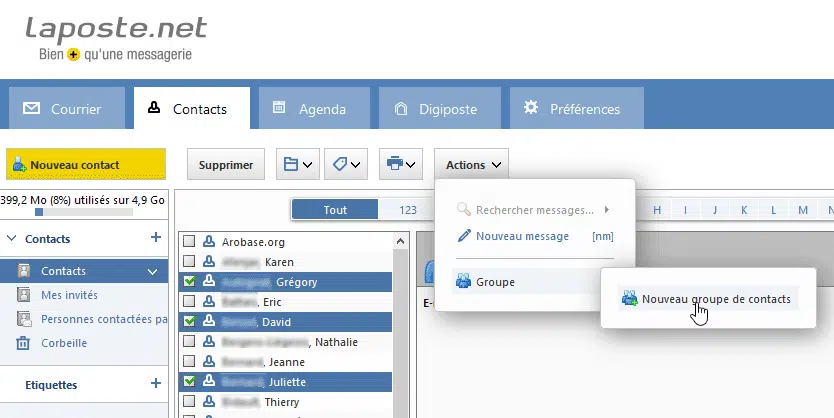The height and width of the screenshot is (418, 834).
Task: Collapse the Contacts sidebar section
Action: tap(12, 238)
